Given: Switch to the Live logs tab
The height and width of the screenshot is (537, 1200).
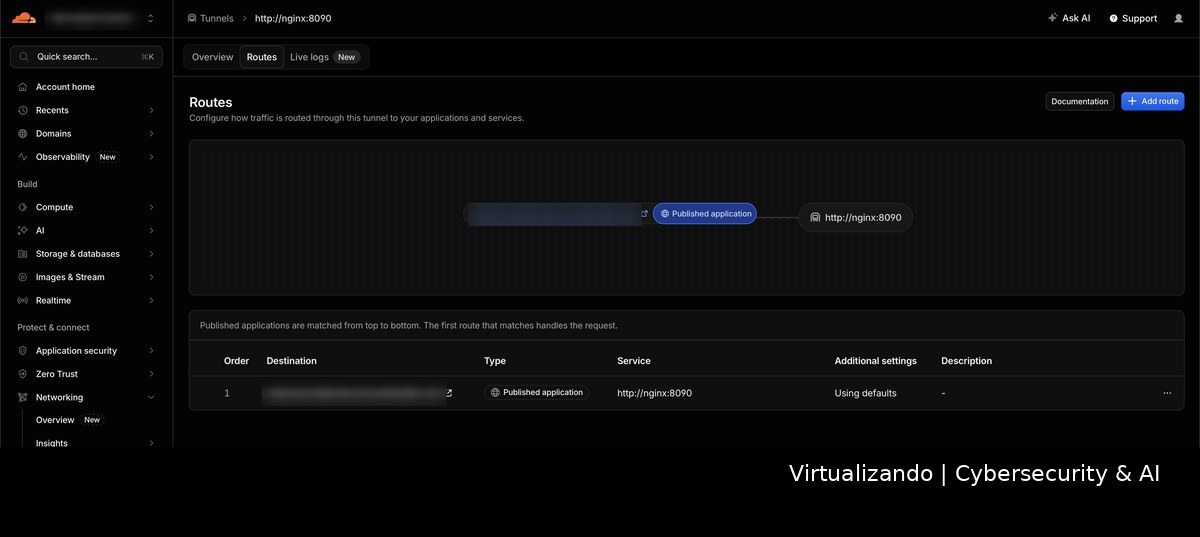Looking at the screenshot, I should tap(324, 57).
